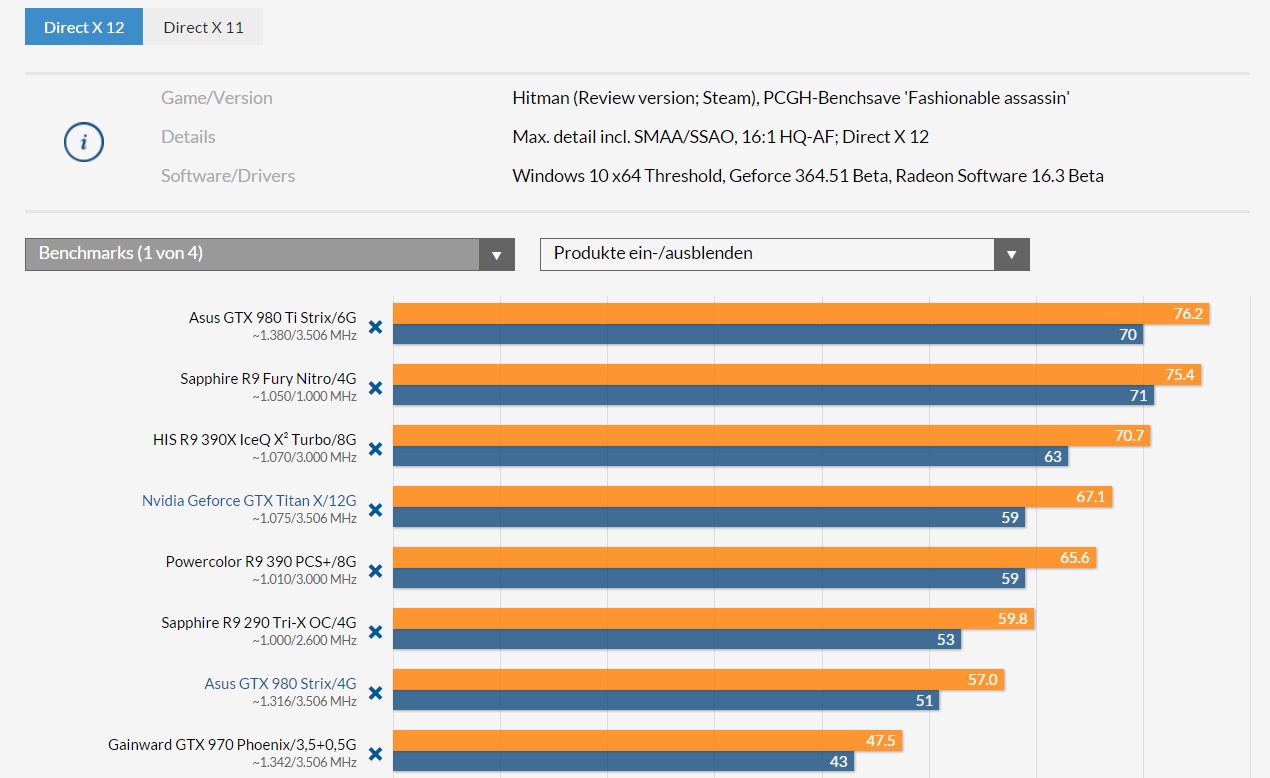Viewport: 1270px width, 778px height.
Task: Click the Sapphire R9 290 Tri-X OC/4G label
Action: tap(259, 622)
